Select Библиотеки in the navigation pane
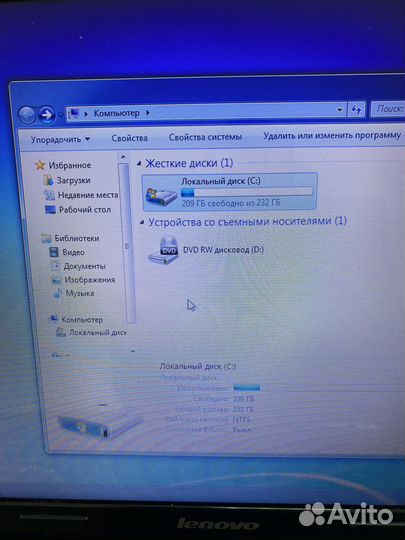 coord(77,238)
